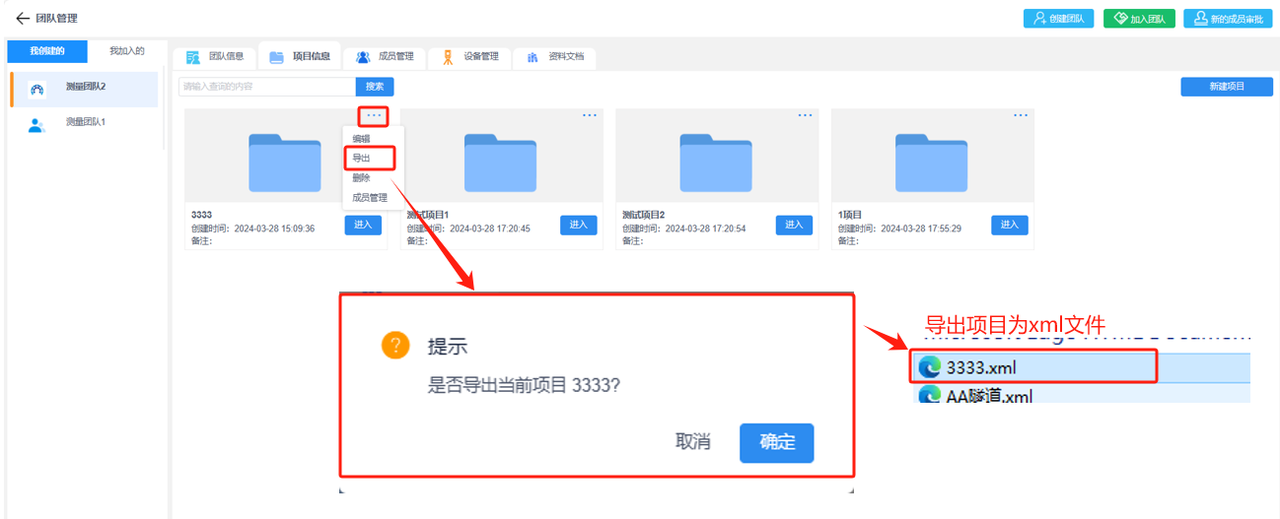Click the back arrow beside 团队管理
Image resolution: width=1280 pixels, height=519 pixels.
pyautogui.click(x=22, y=18)
